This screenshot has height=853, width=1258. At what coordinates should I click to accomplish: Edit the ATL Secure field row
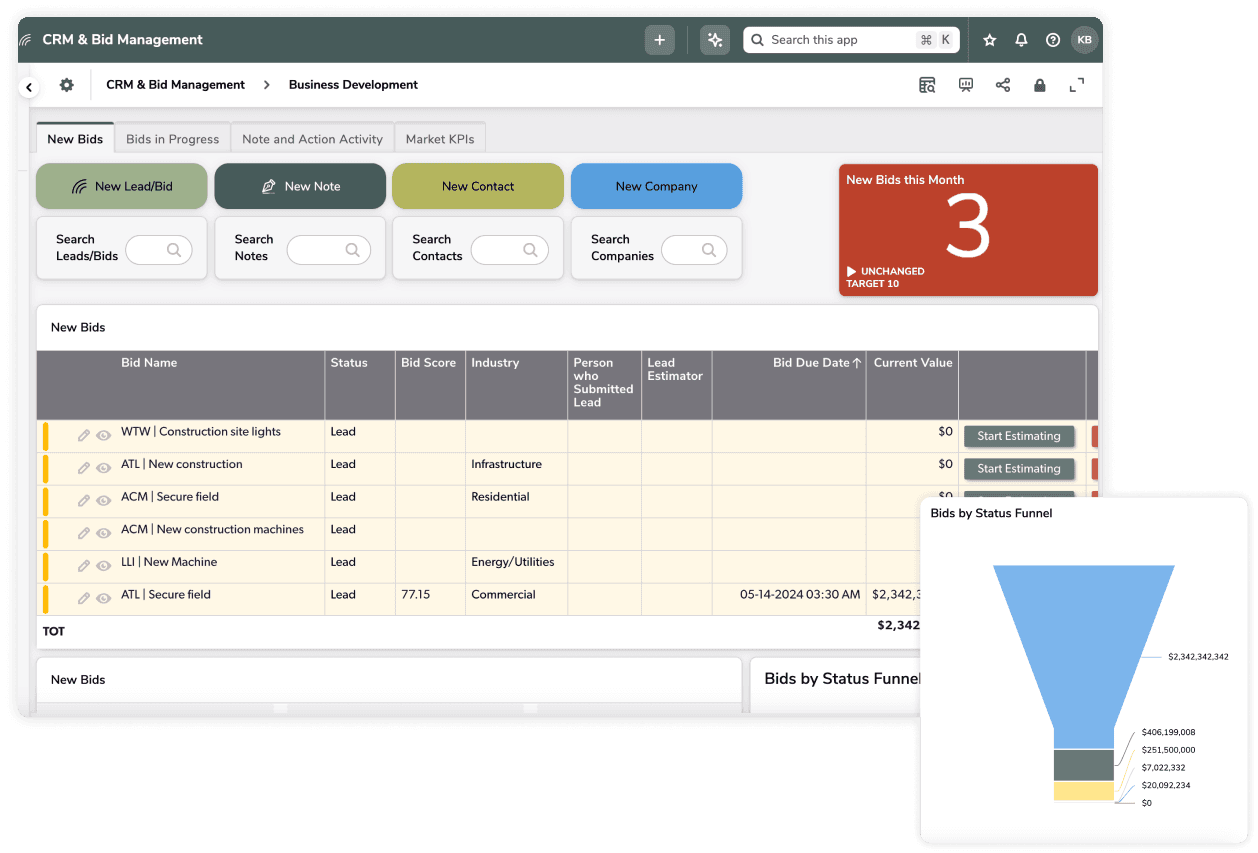pos(84,598)
